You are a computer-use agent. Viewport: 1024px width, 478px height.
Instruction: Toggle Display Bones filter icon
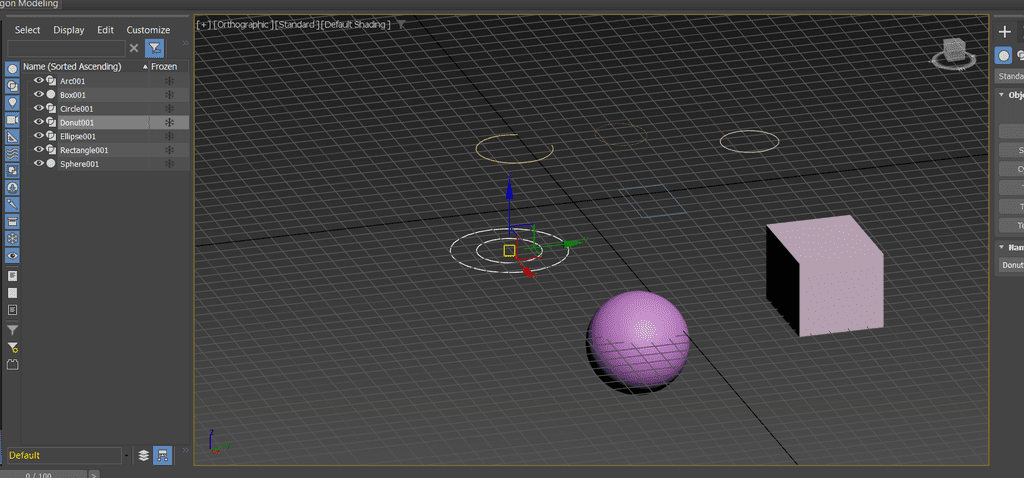point(12,205)
